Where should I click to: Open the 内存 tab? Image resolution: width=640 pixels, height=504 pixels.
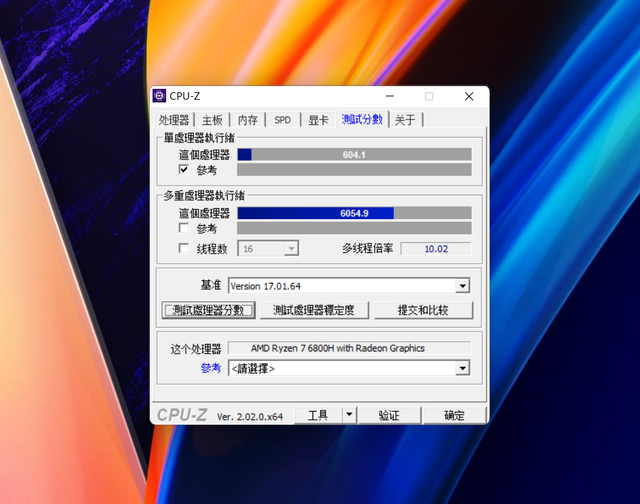pyautogui.click(x=248, y=120)
